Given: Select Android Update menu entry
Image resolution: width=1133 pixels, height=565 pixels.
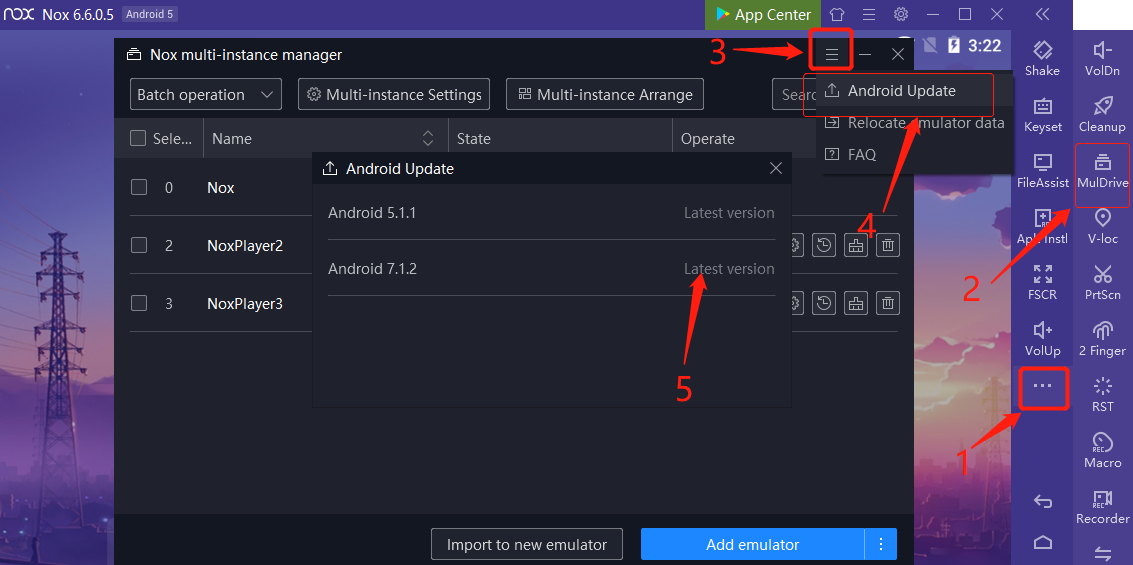Looking at the screenshot, I should coord(901,91).
